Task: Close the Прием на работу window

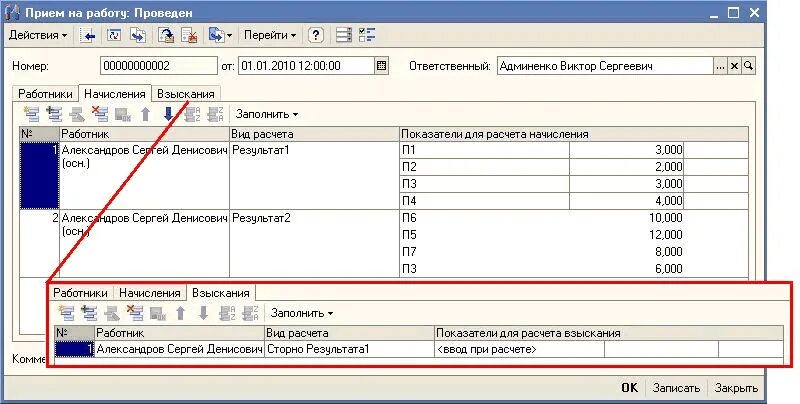Action: click(x=755, y=13)
